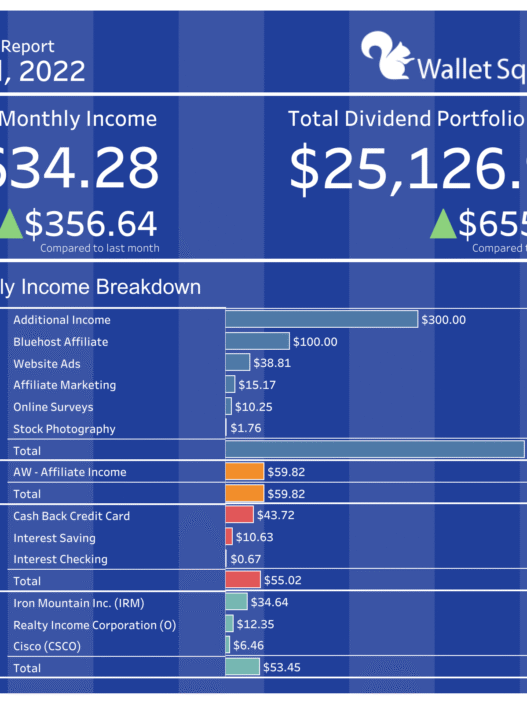Image resolution: width=527 pixels, height=703 pixels.
Task: Click the 'Monthly Income' heading
Action: click(78, 119)
